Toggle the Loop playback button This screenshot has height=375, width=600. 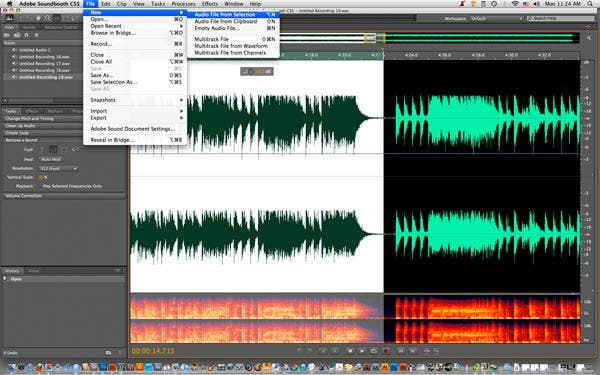coord(374,350)
